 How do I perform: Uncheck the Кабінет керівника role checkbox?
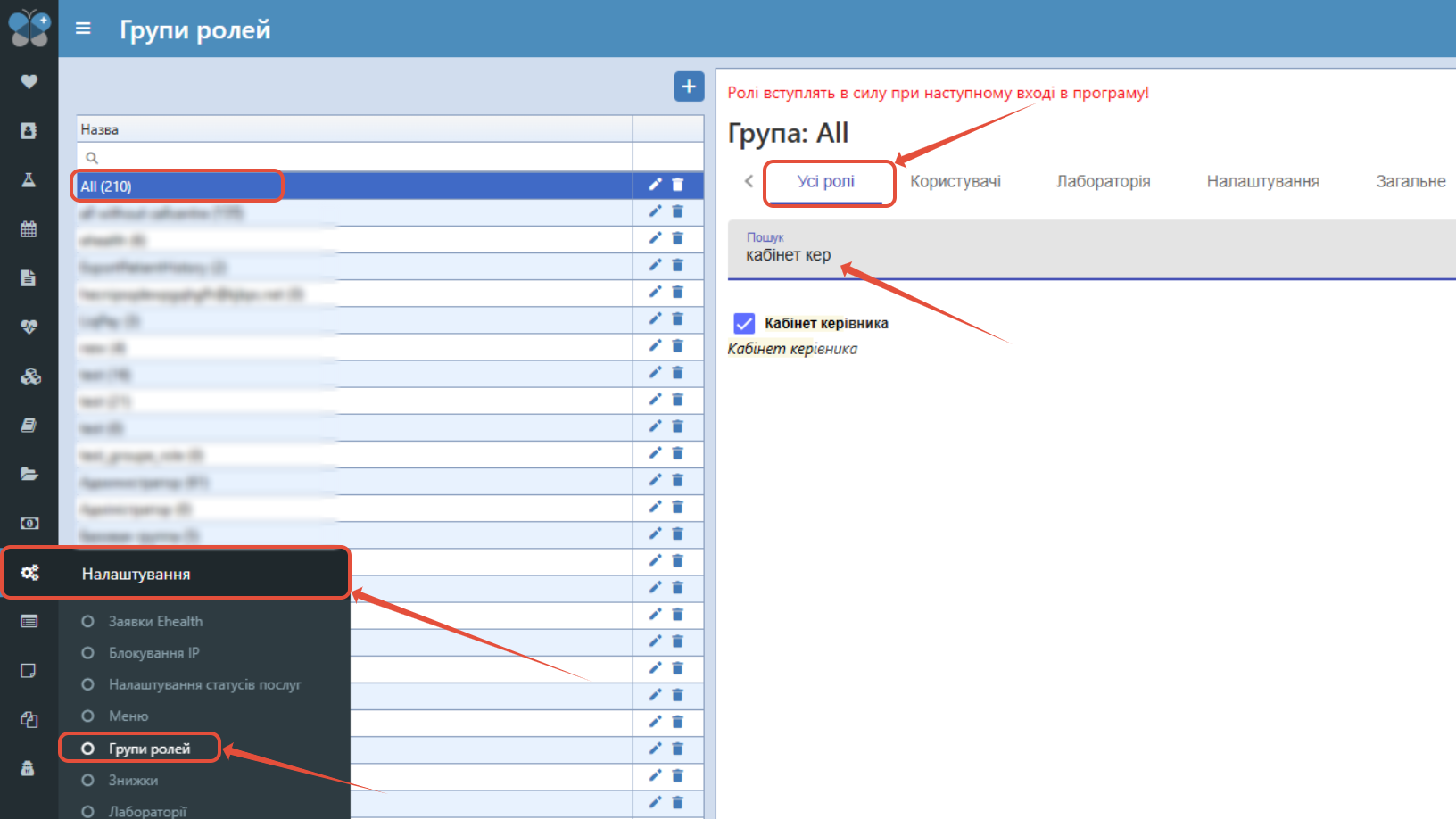point(744,323)
